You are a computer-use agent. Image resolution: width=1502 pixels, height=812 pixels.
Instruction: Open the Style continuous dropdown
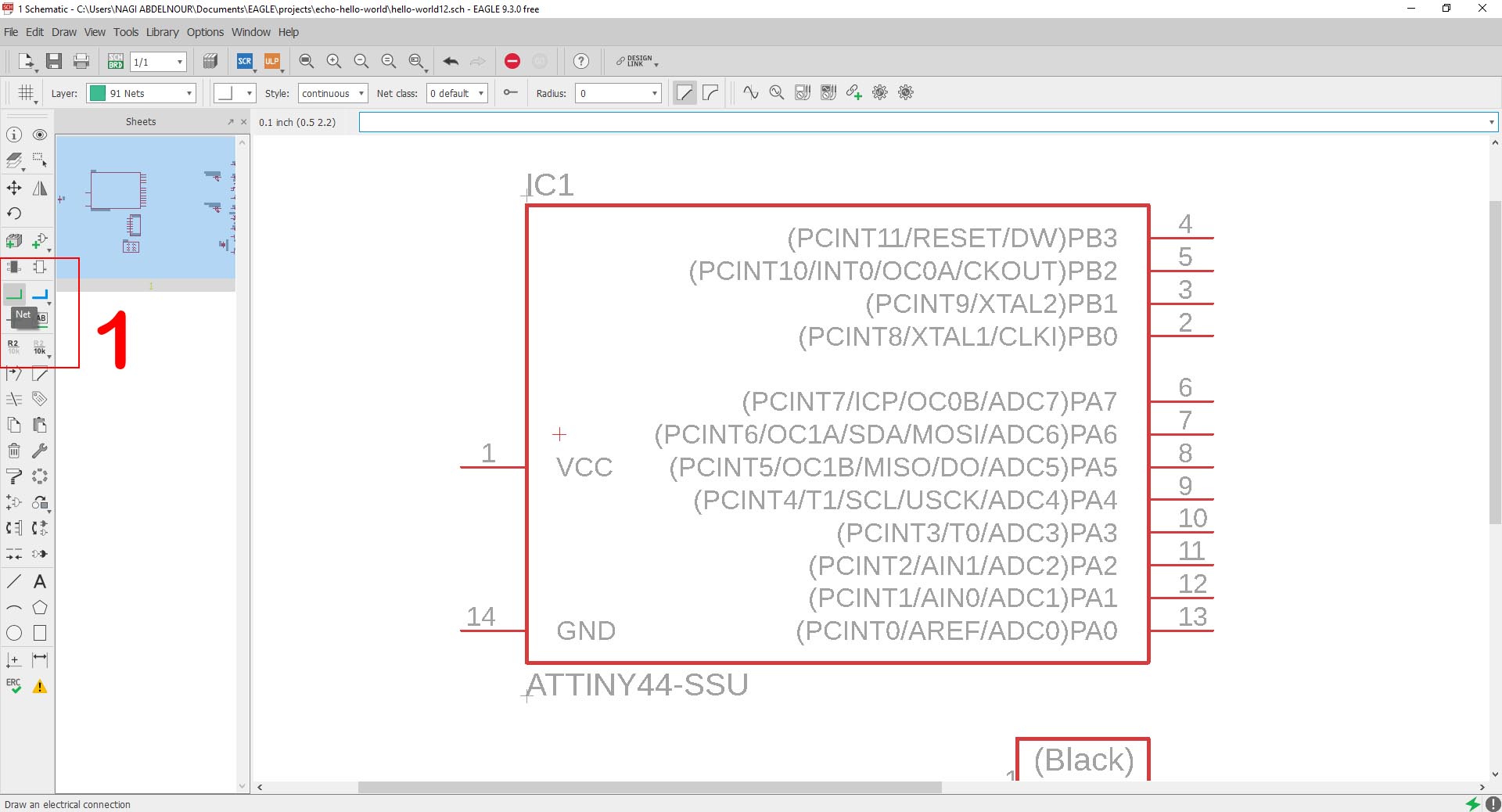click(332, 93)
